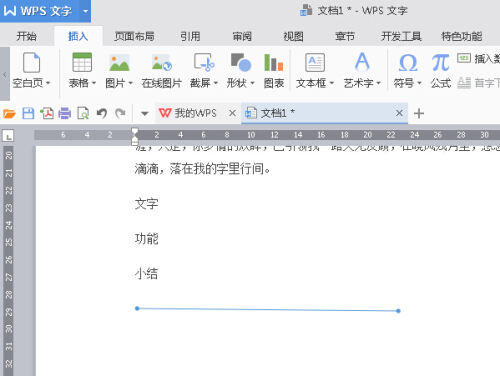Expand the 形状 shapes dropdown
Screen dimensions: 500x376
click(x=252, y=83)
